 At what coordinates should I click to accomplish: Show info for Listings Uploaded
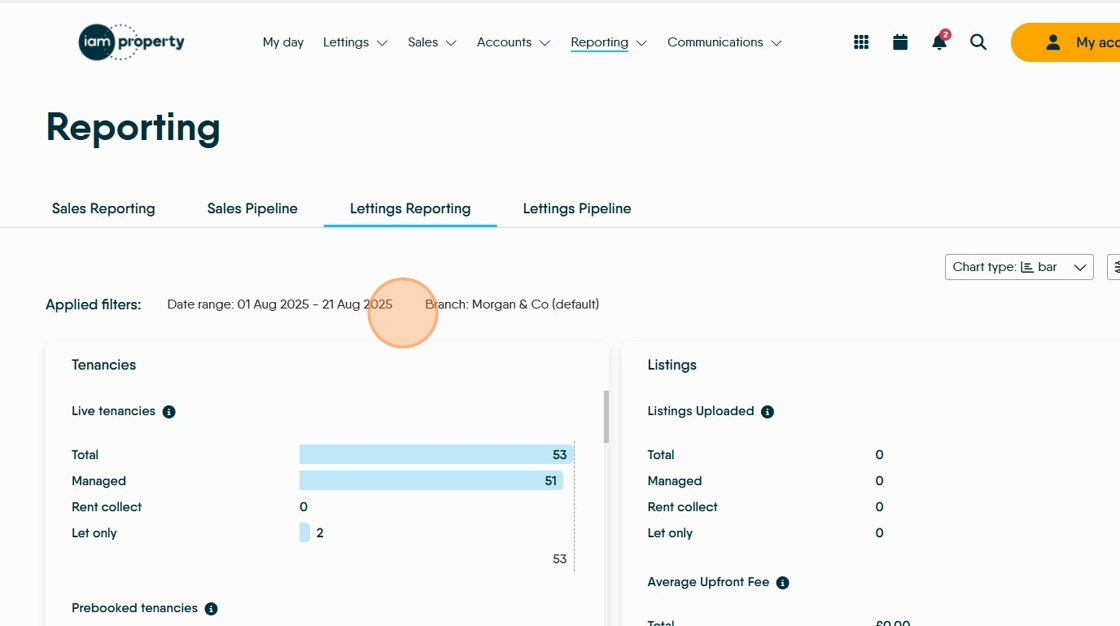click(x=767, y=412)
